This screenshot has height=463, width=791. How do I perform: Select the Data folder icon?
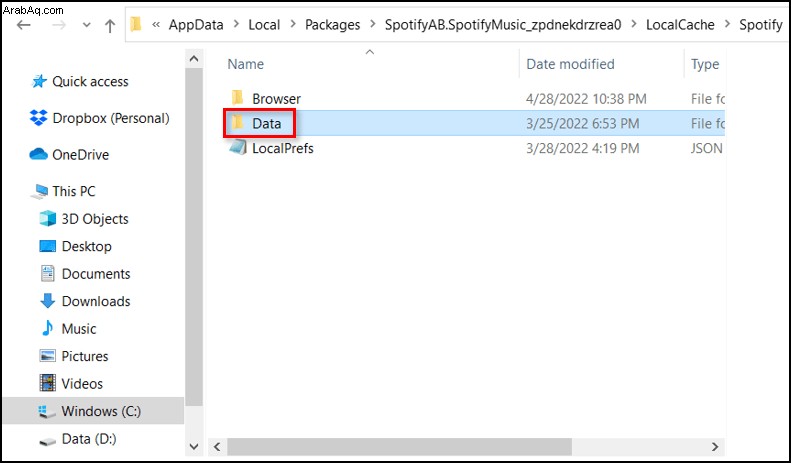[238, 123]
